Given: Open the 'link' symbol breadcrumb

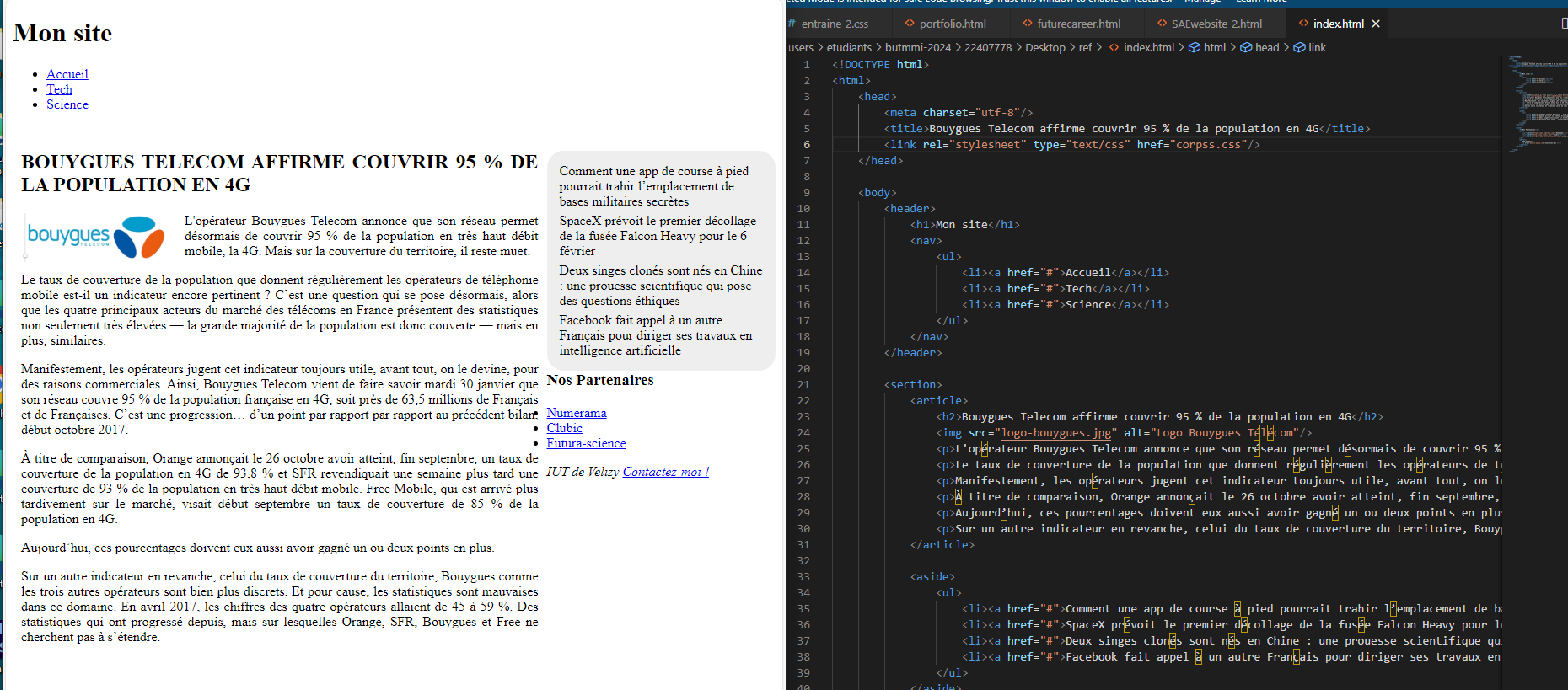Looking at the screenshot, I should (x=1310, y=47).
